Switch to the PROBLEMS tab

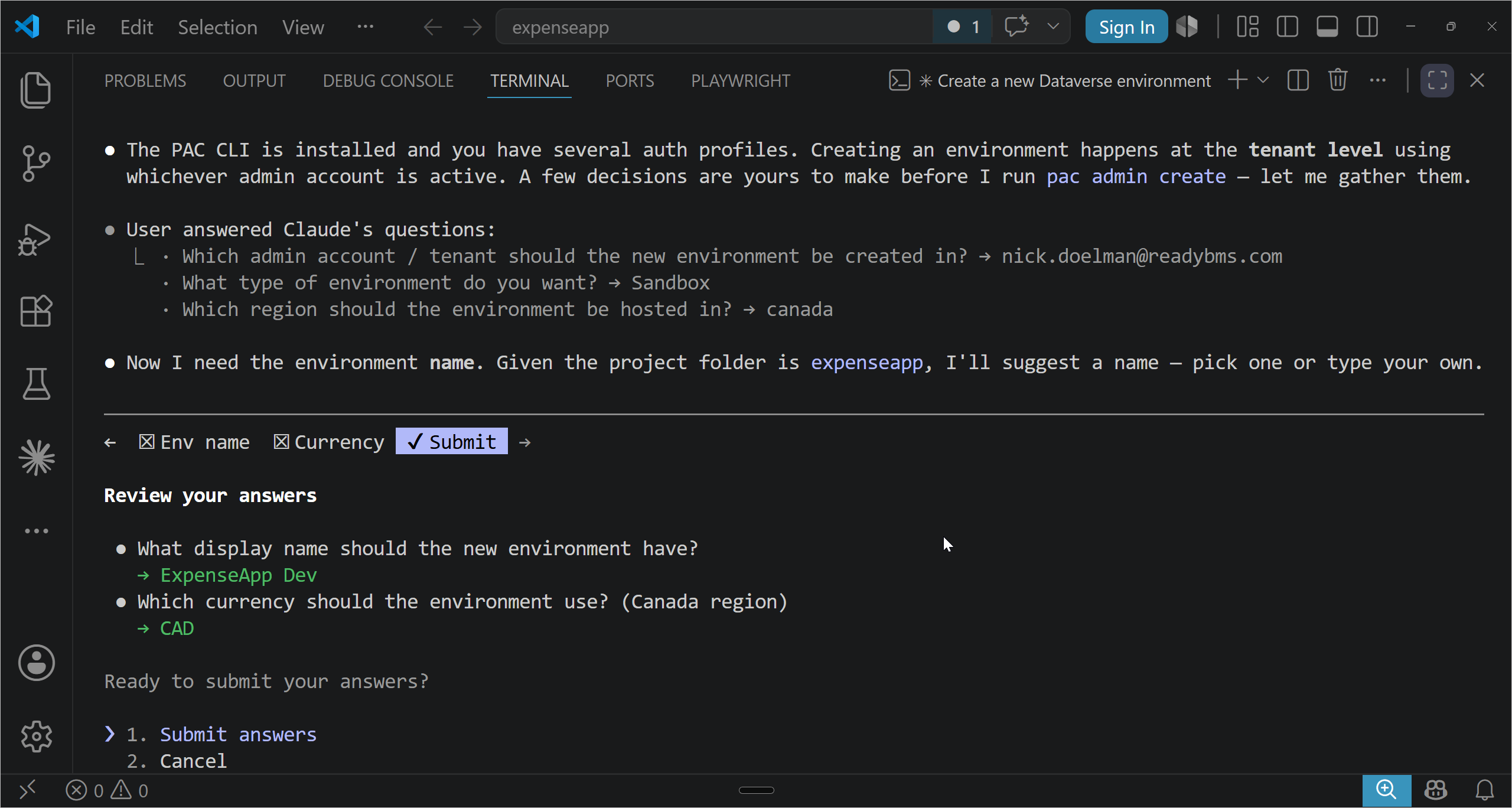[x=145, y=81]
